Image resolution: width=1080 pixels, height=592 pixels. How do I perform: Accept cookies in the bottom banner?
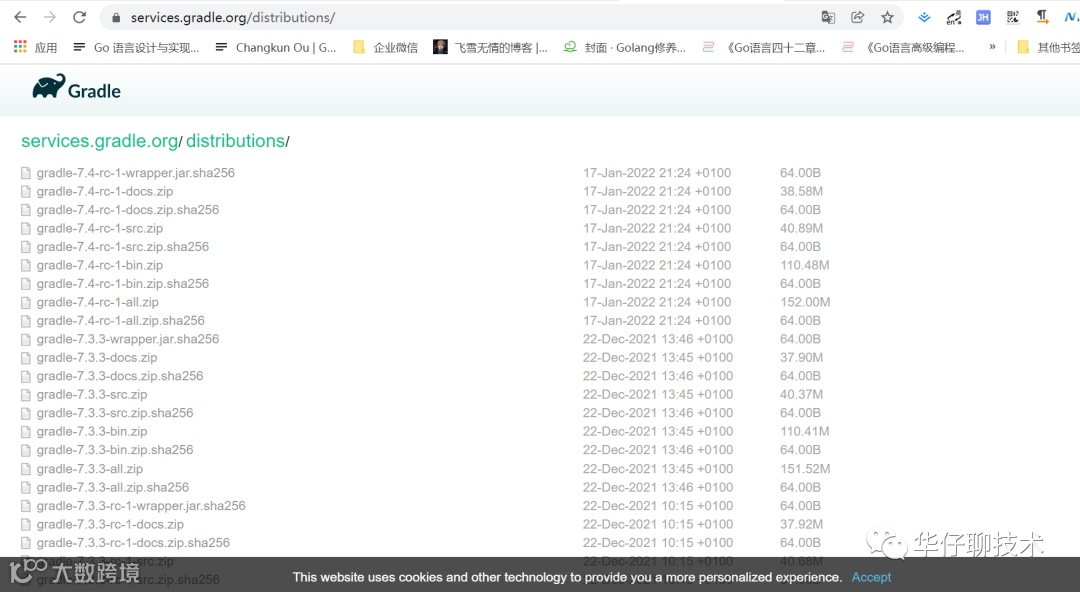click(x=871, y=577)
